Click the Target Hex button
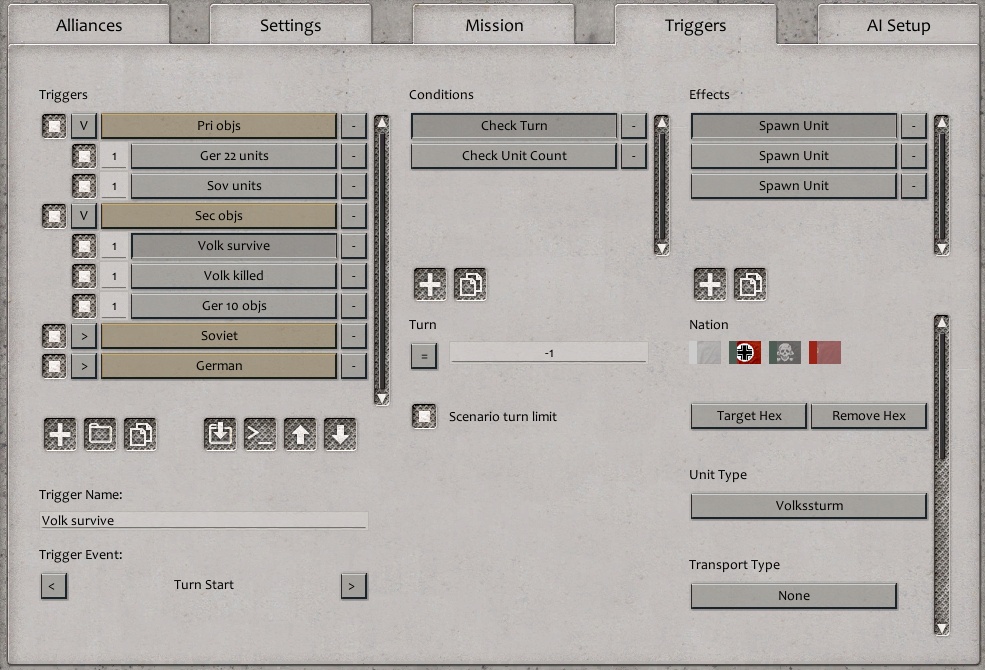Viewport: 985px width, 670px height. pyautogui.click(x=747, y=416)
